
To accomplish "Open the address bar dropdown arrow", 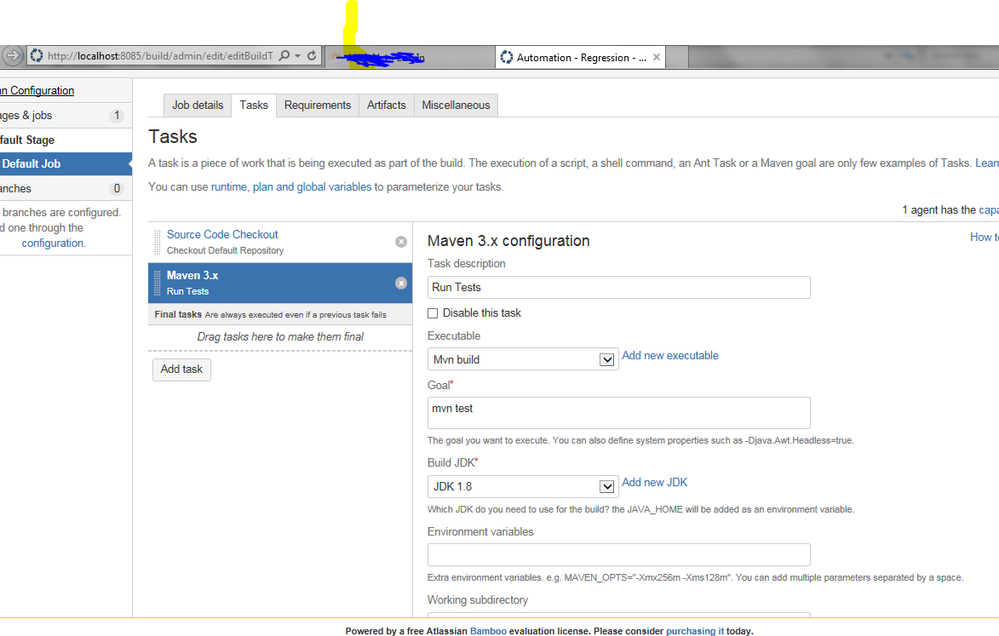I will [298, 56].
